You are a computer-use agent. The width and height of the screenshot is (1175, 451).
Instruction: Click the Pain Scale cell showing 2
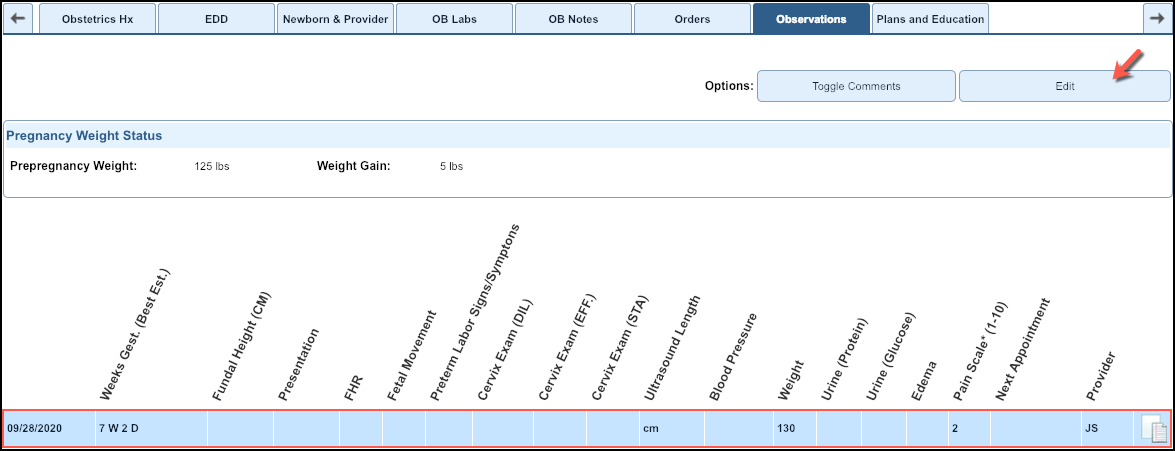coord(968,428)
